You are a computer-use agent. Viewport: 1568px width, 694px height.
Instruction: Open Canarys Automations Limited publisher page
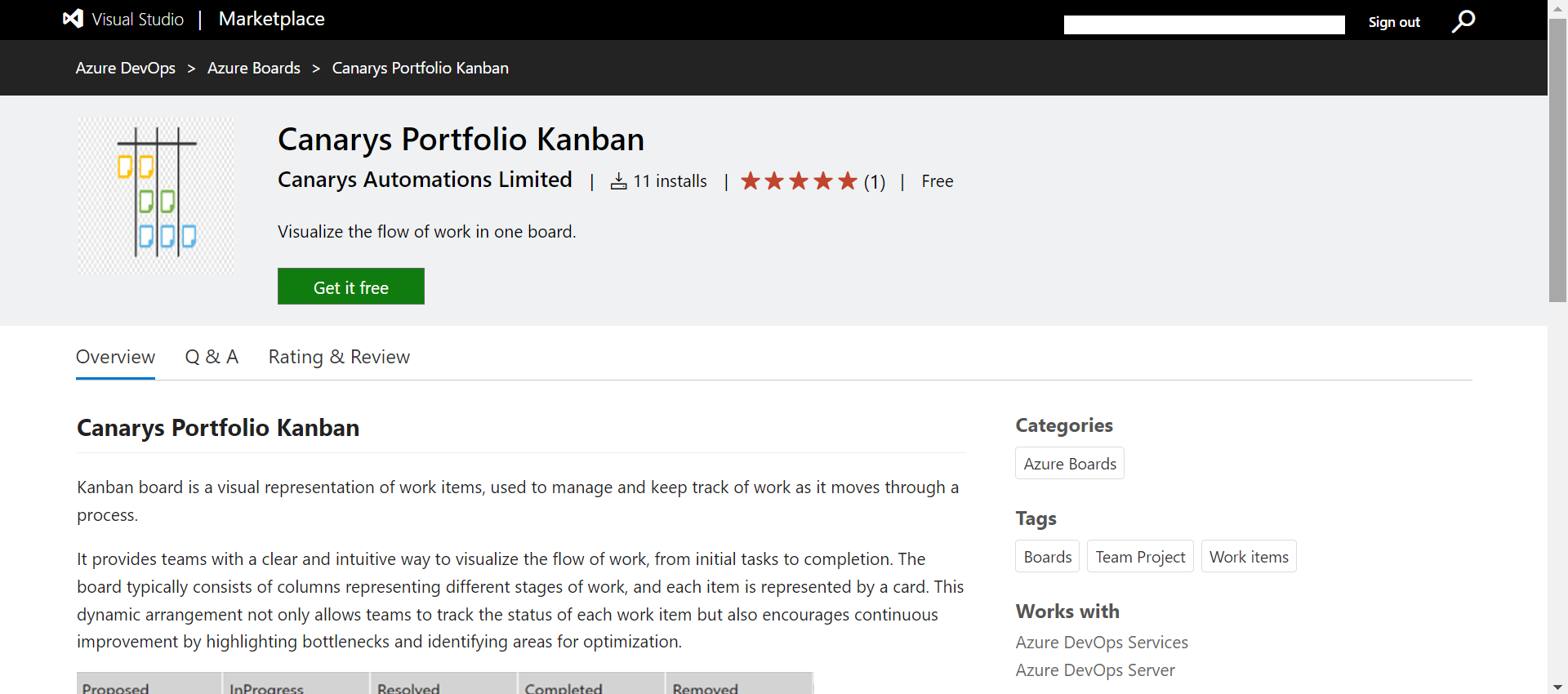point(425,180)
